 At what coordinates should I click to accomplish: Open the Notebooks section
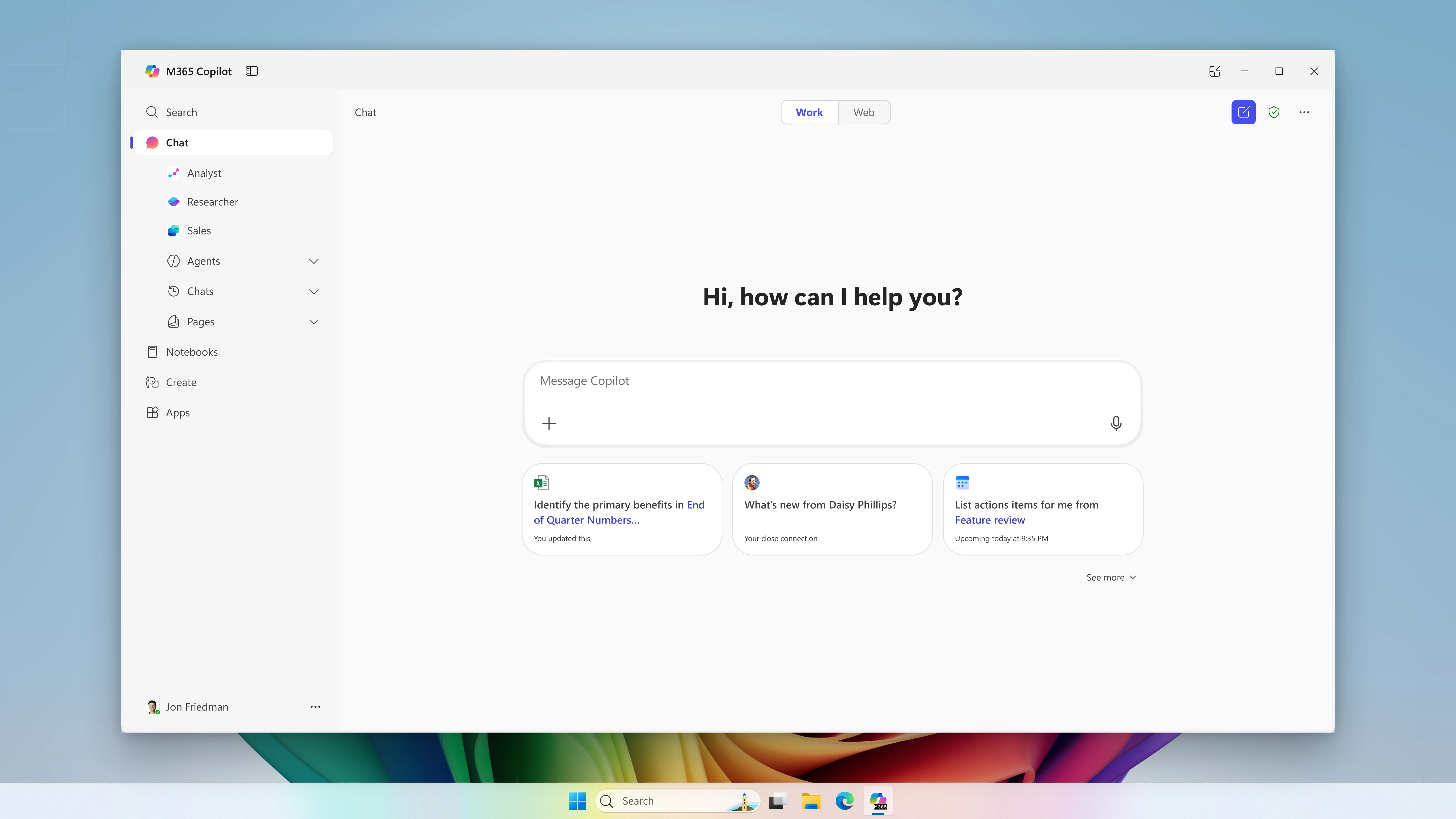pyautogui.click(x=192, y=351)
